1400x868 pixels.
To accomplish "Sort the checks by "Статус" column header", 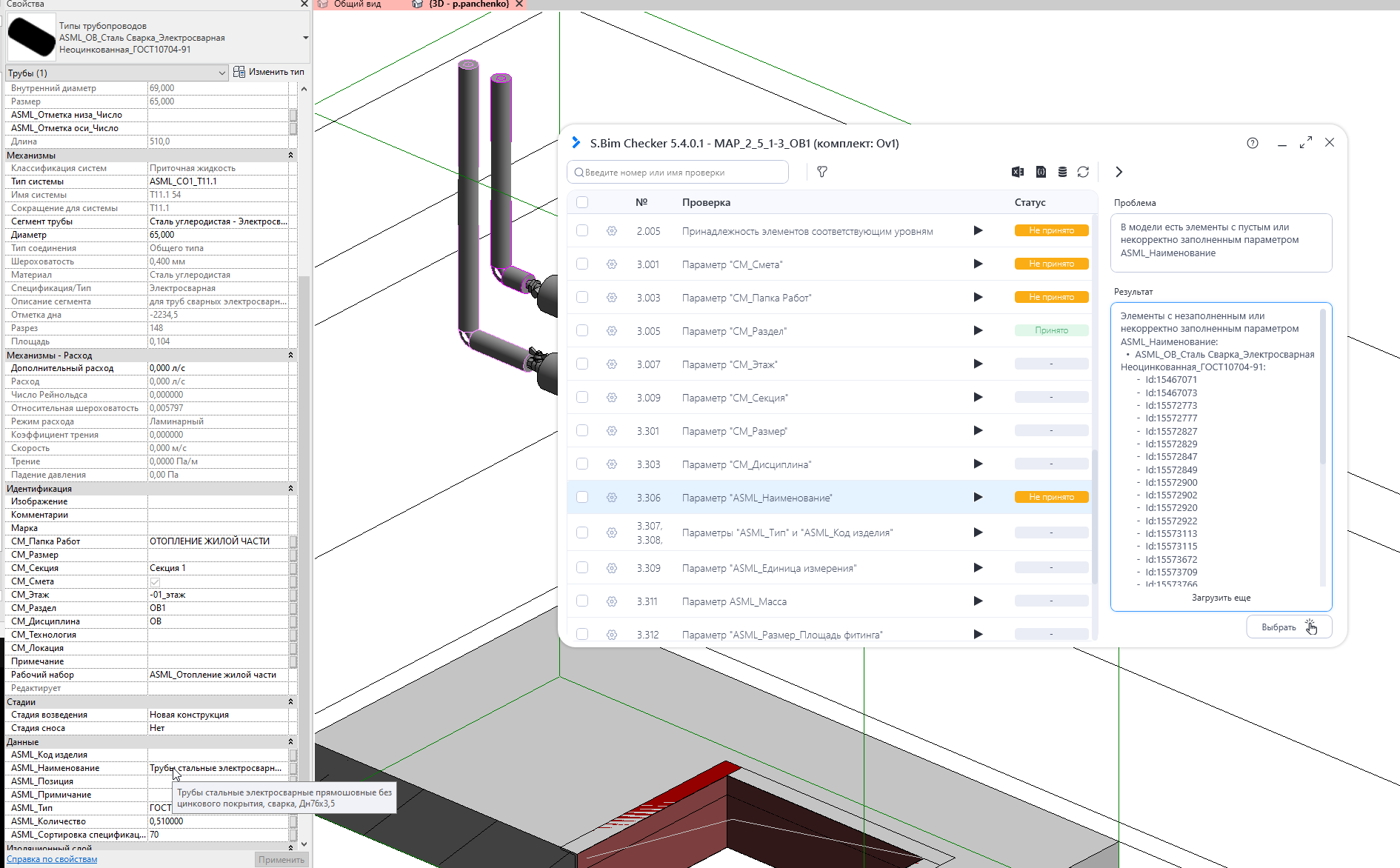I will (1030, 202).
